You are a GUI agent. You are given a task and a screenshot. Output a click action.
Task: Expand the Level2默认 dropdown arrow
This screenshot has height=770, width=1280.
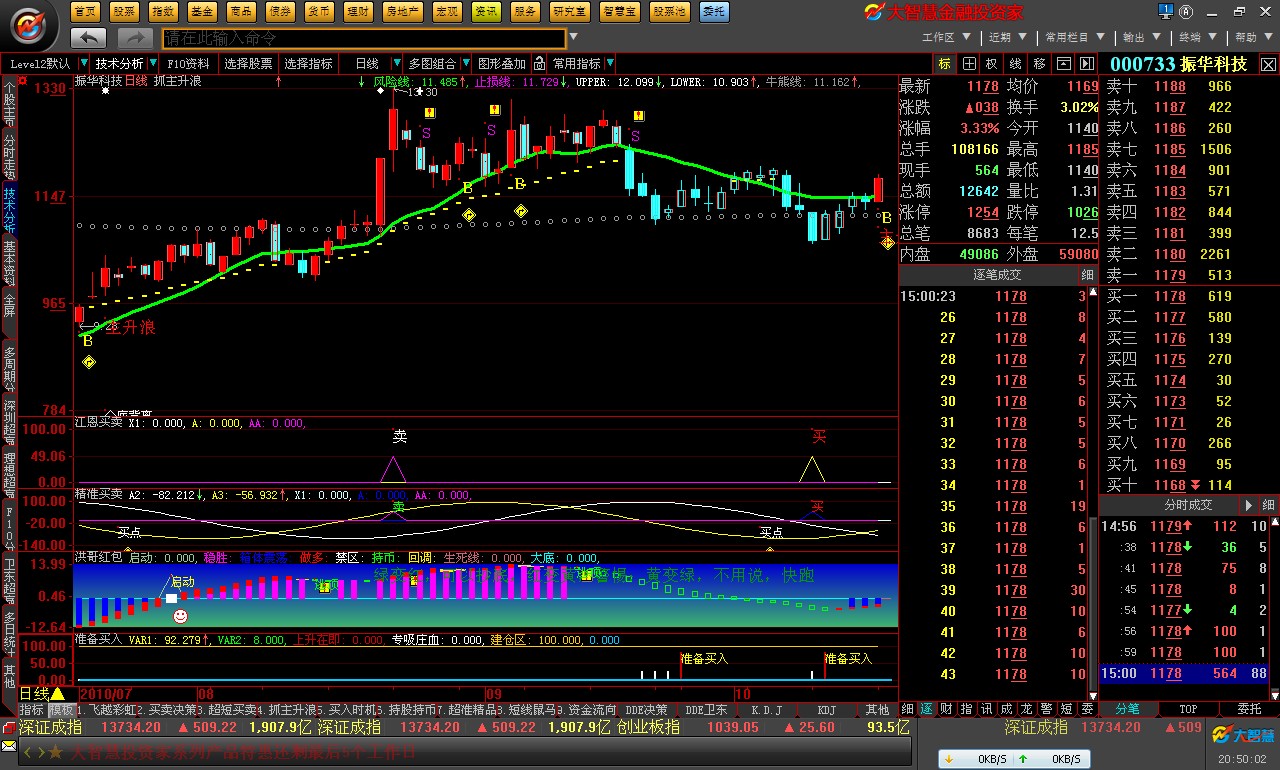click(84, 63)
